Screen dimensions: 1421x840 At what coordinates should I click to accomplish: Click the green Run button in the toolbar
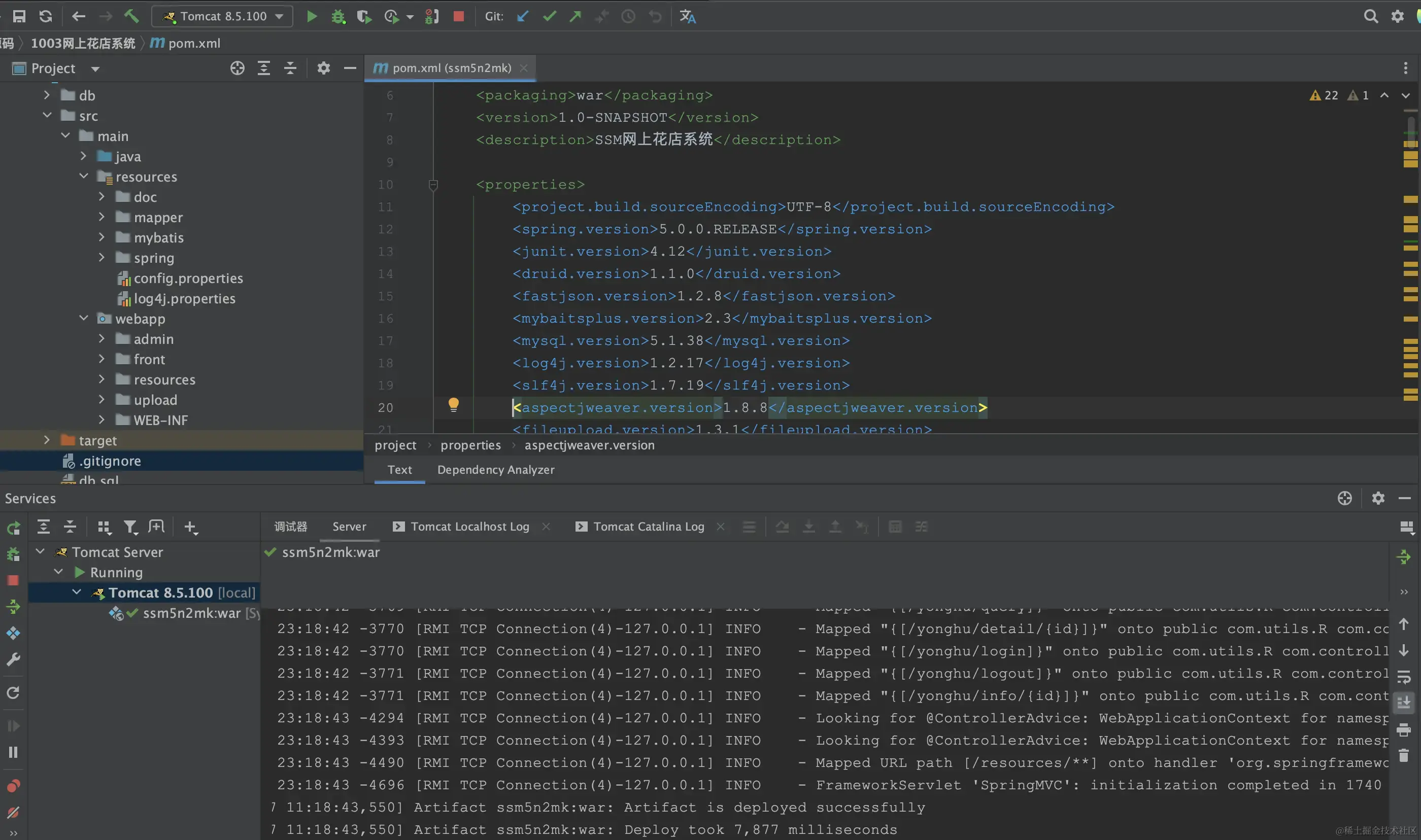pyautogui.click(x=312, y=16)
